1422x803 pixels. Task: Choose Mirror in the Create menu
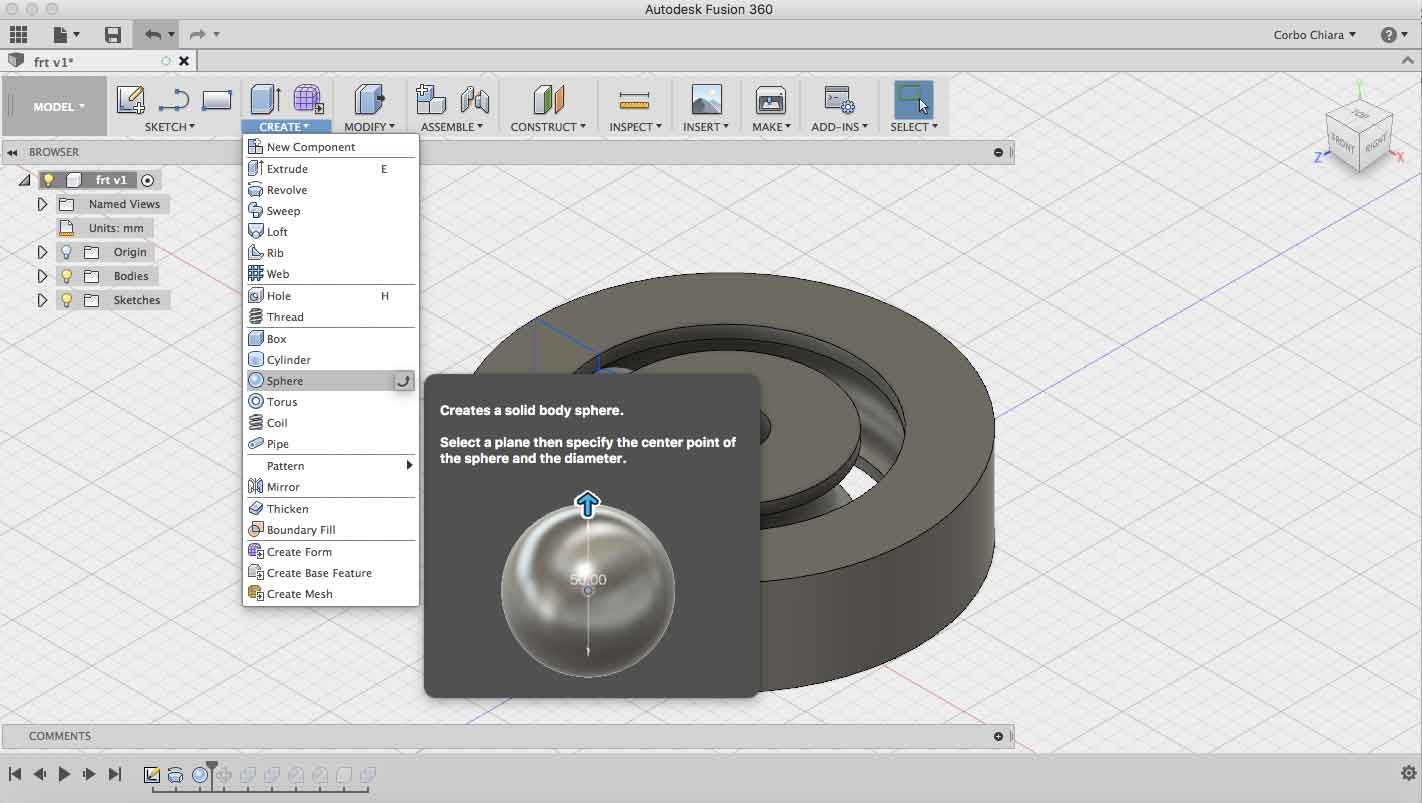(x=331, y=487)
